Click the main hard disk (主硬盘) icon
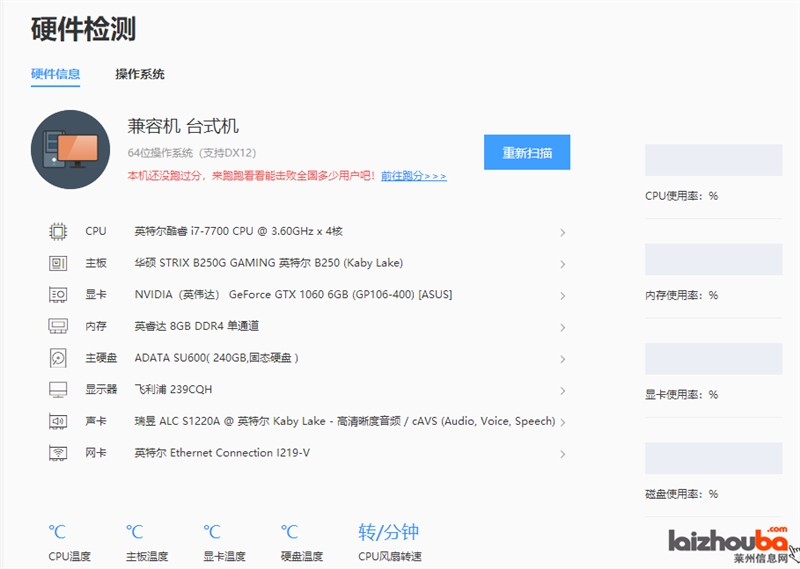The image size is (800, 569). (58, 358)
